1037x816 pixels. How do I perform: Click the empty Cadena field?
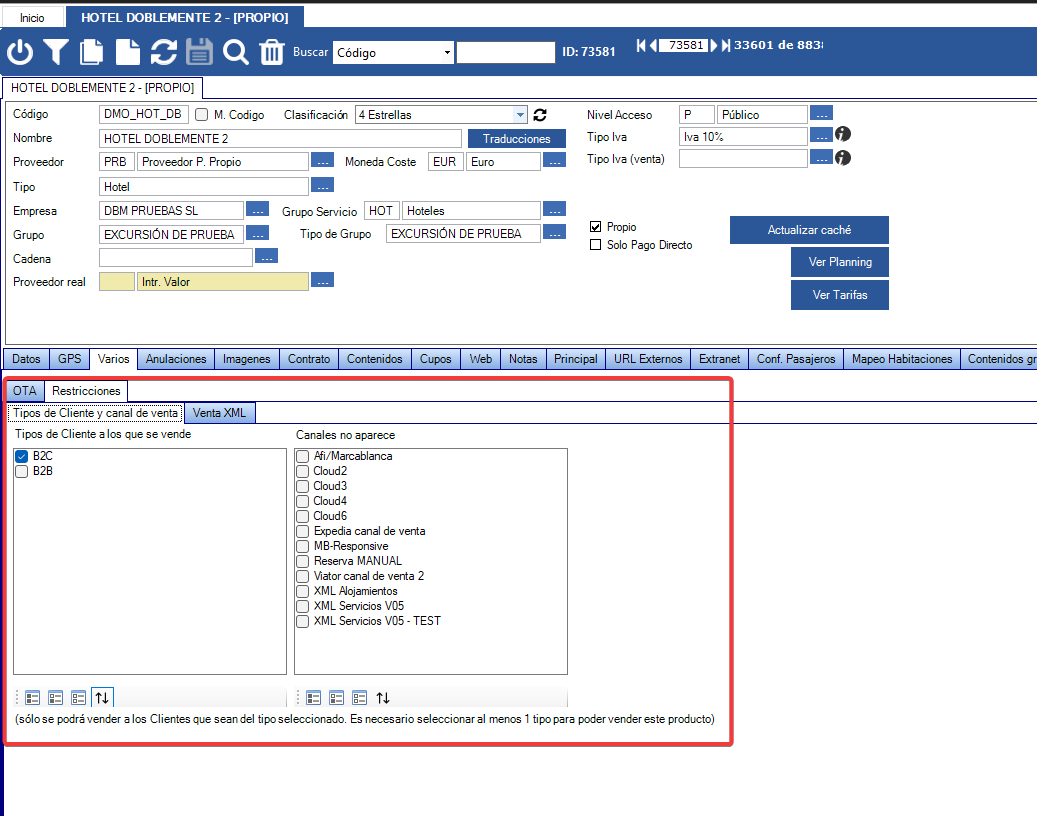pyautogui.click(x=175, y=257)
